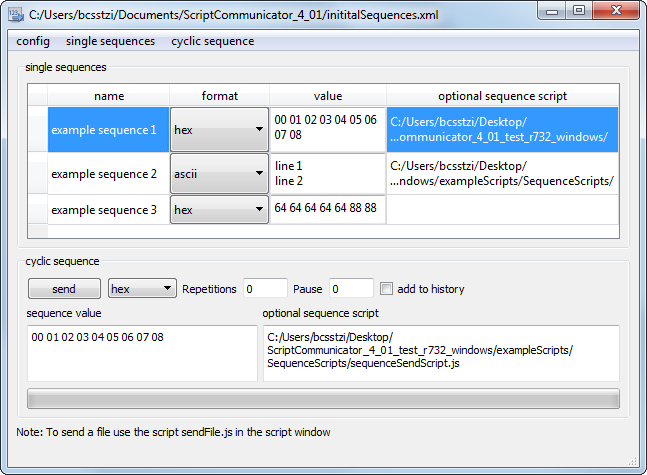Open format dropdown for example sequence 1

pyautogui.click(x=219, y=130)
